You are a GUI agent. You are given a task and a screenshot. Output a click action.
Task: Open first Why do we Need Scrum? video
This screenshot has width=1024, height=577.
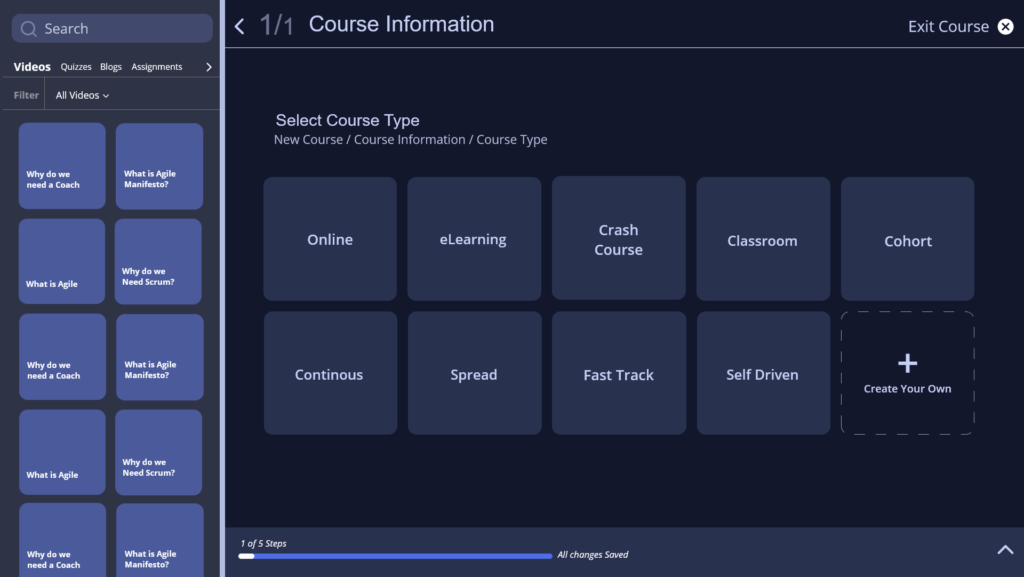point(158,261)
